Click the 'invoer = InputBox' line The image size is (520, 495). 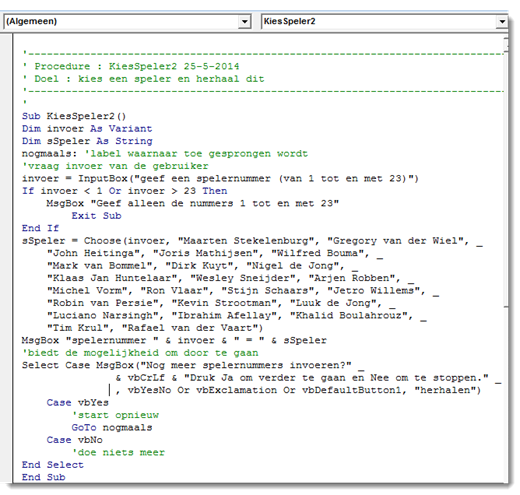click(x=220, y=178)
